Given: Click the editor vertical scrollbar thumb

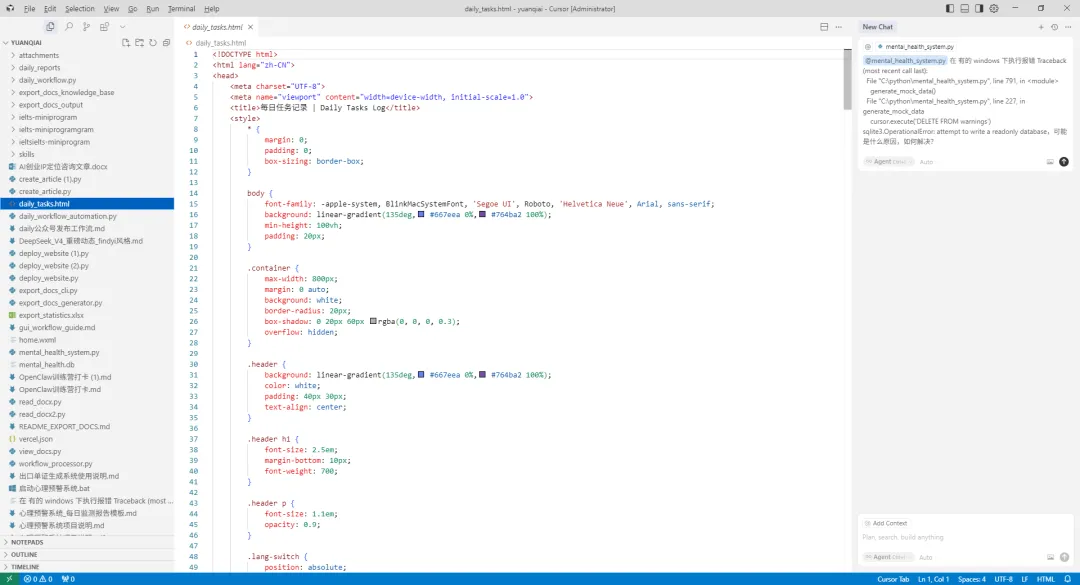Looking at the screenshot, I should [x=847, y=79].
